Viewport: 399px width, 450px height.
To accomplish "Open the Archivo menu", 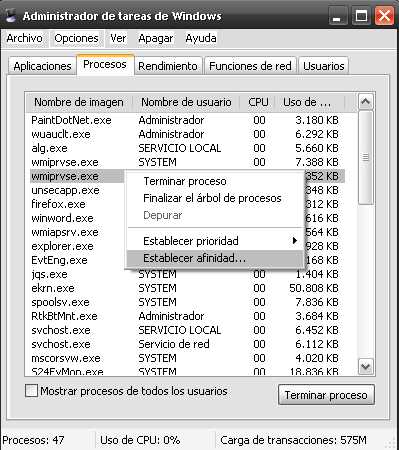I will (24, 38).
